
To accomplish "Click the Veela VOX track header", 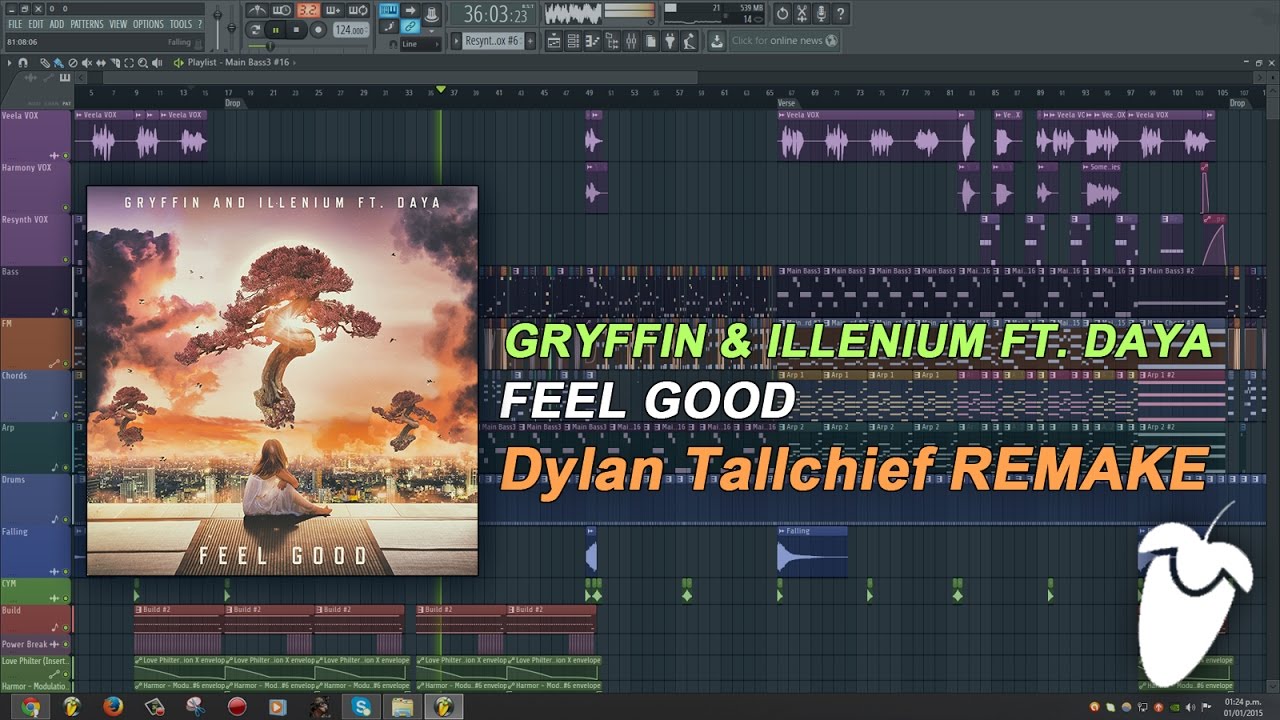I will pos(36,135).
